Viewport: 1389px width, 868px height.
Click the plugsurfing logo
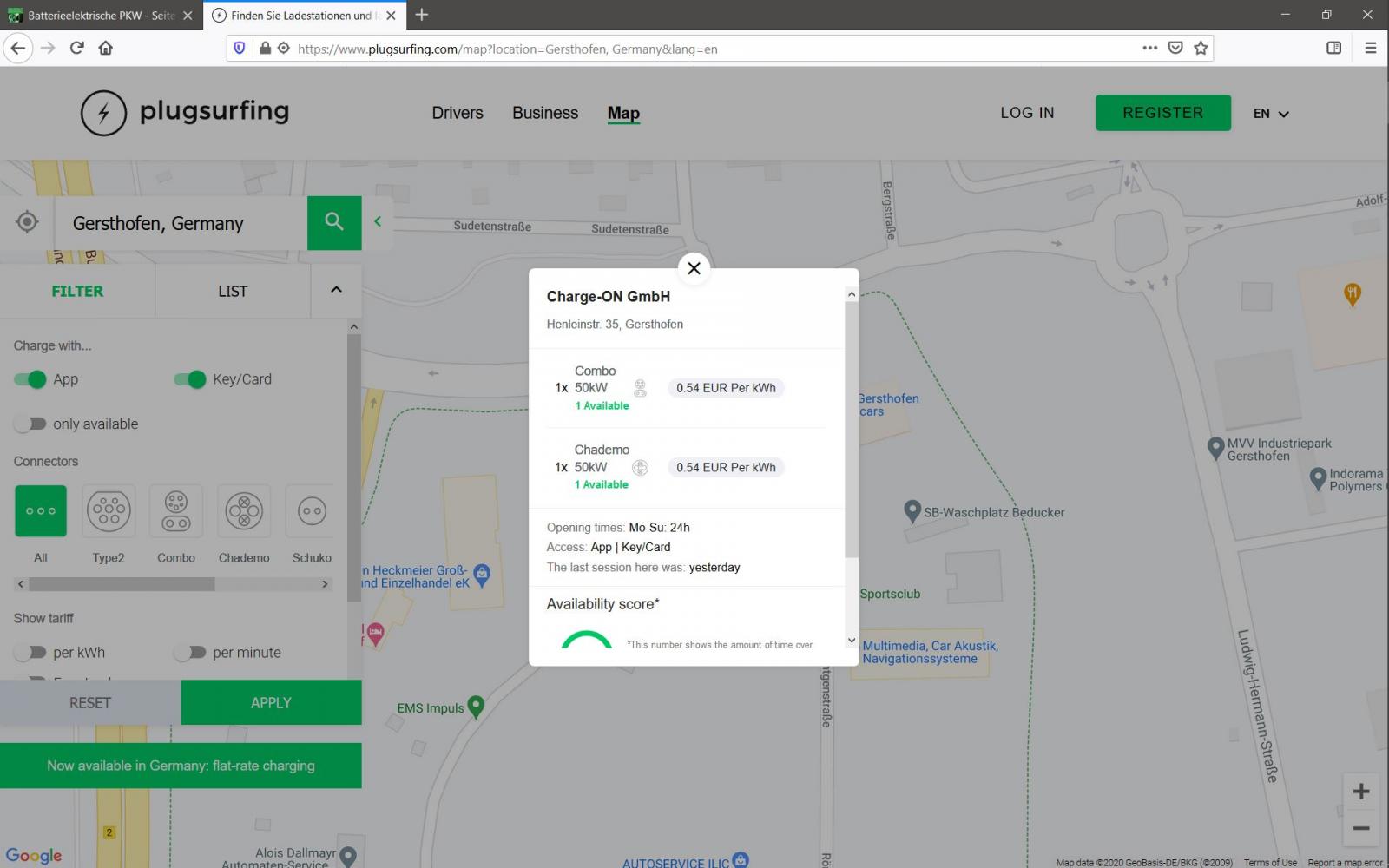tap(185, 113)
